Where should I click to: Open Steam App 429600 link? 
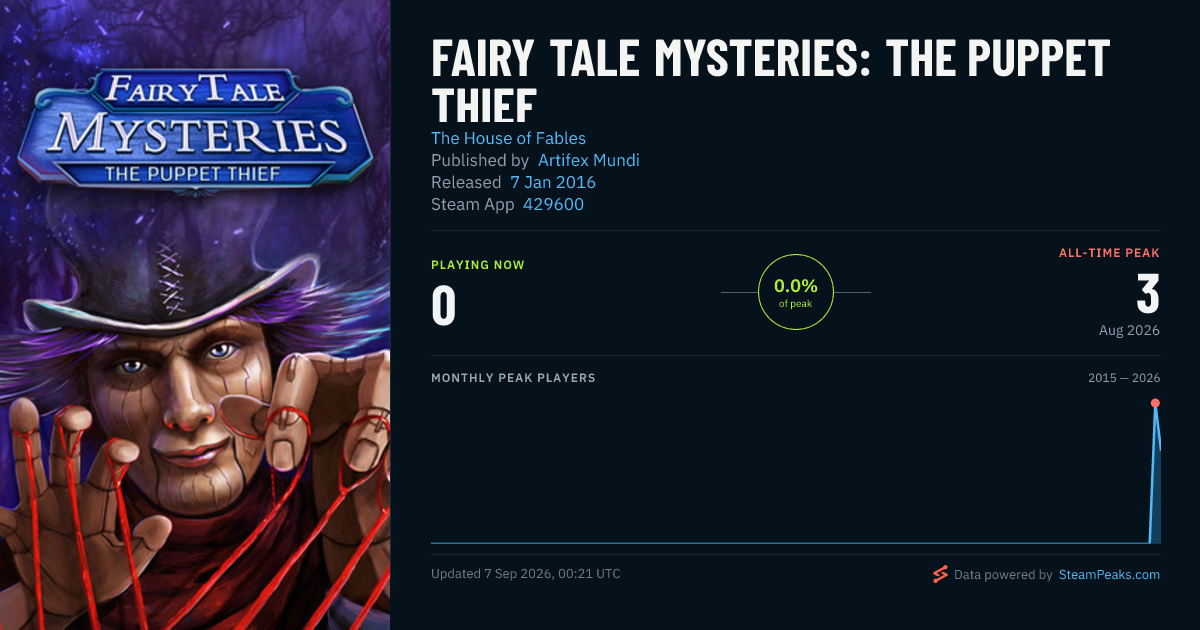tap(553, 204)
